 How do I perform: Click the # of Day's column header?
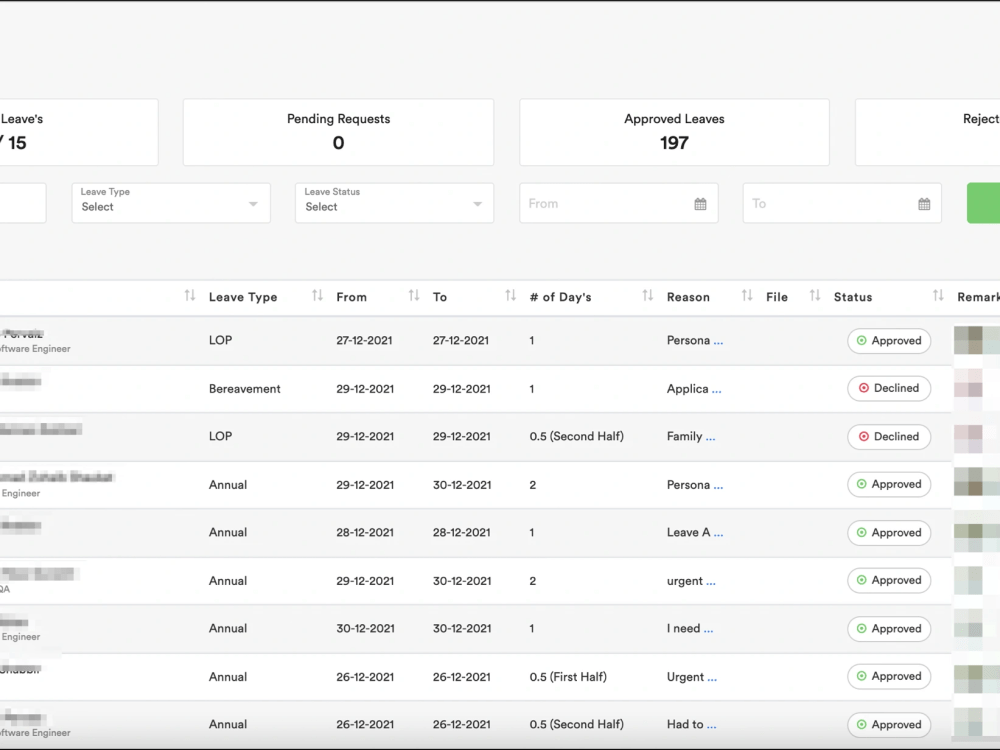point(561,297)
